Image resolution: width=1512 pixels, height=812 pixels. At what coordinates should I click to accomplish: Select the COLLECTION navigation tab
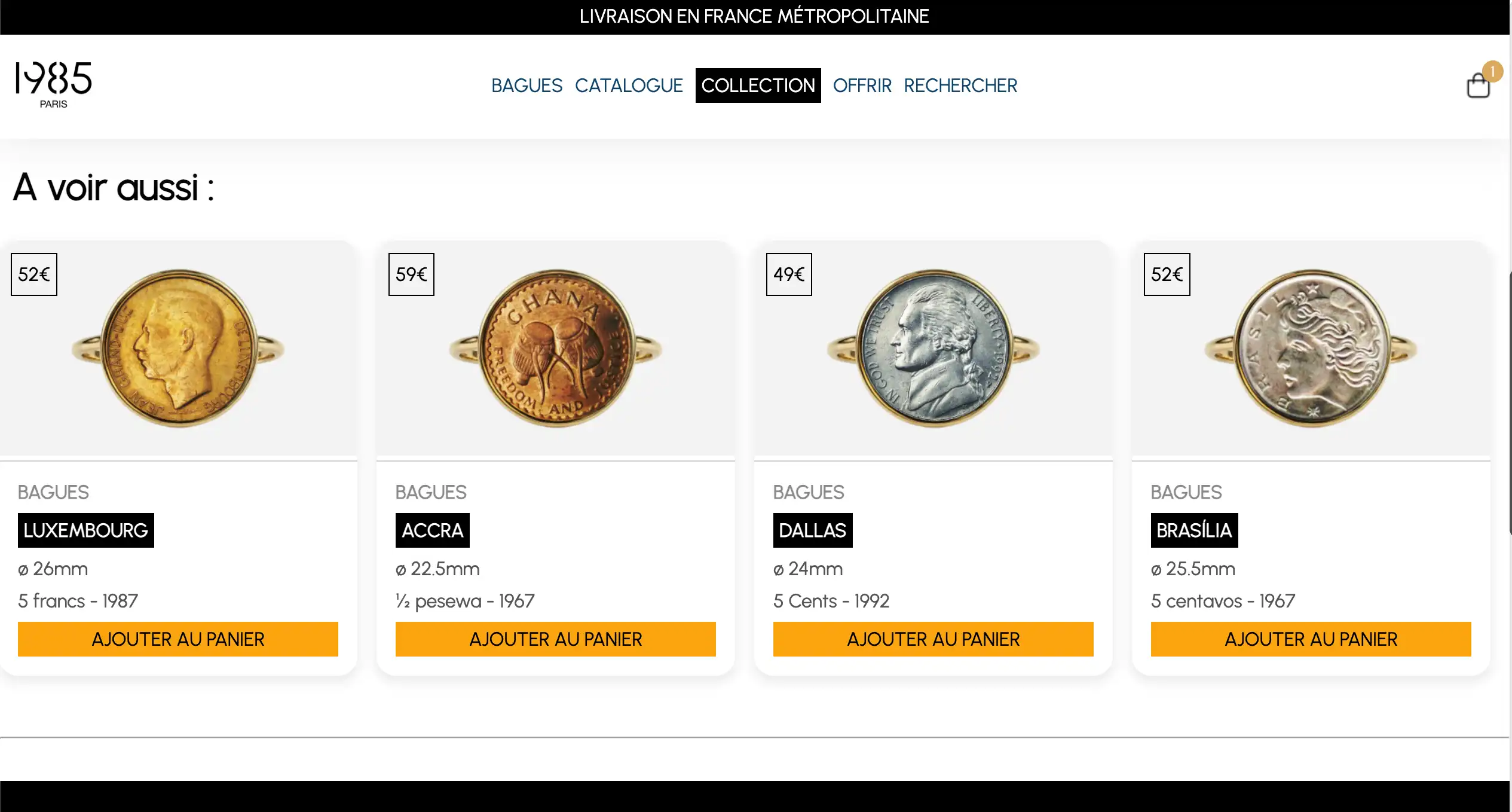click(758, 86)
